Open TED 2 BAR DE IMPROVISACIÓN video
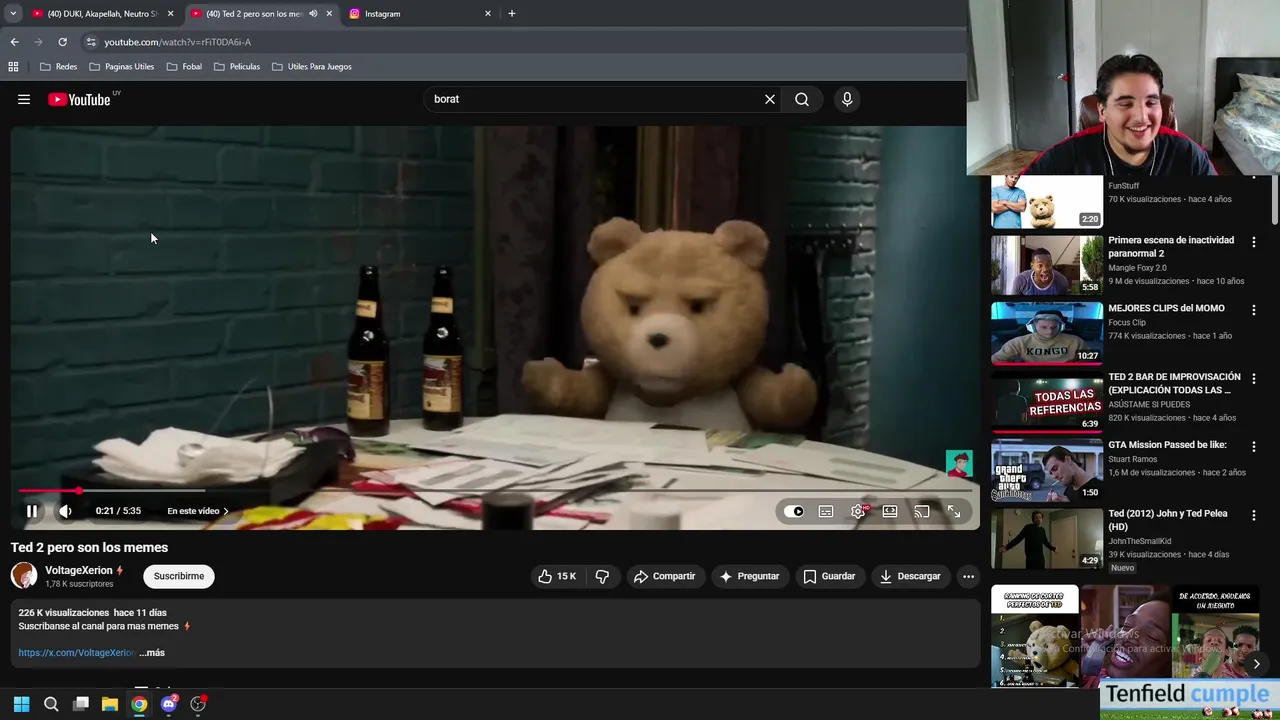 [1174, 384]
